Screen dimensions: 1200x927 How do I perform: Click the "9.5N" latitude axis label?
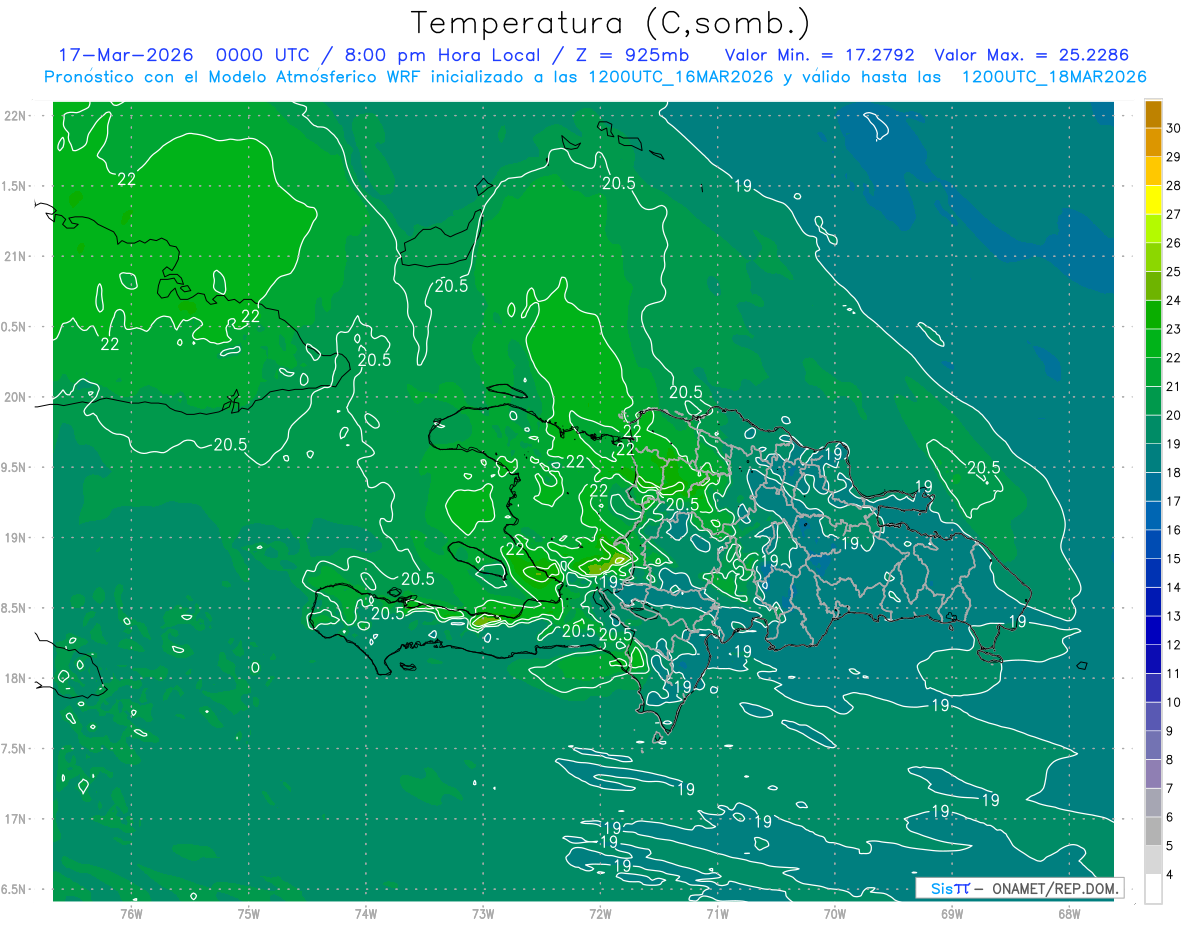point(15,467)
